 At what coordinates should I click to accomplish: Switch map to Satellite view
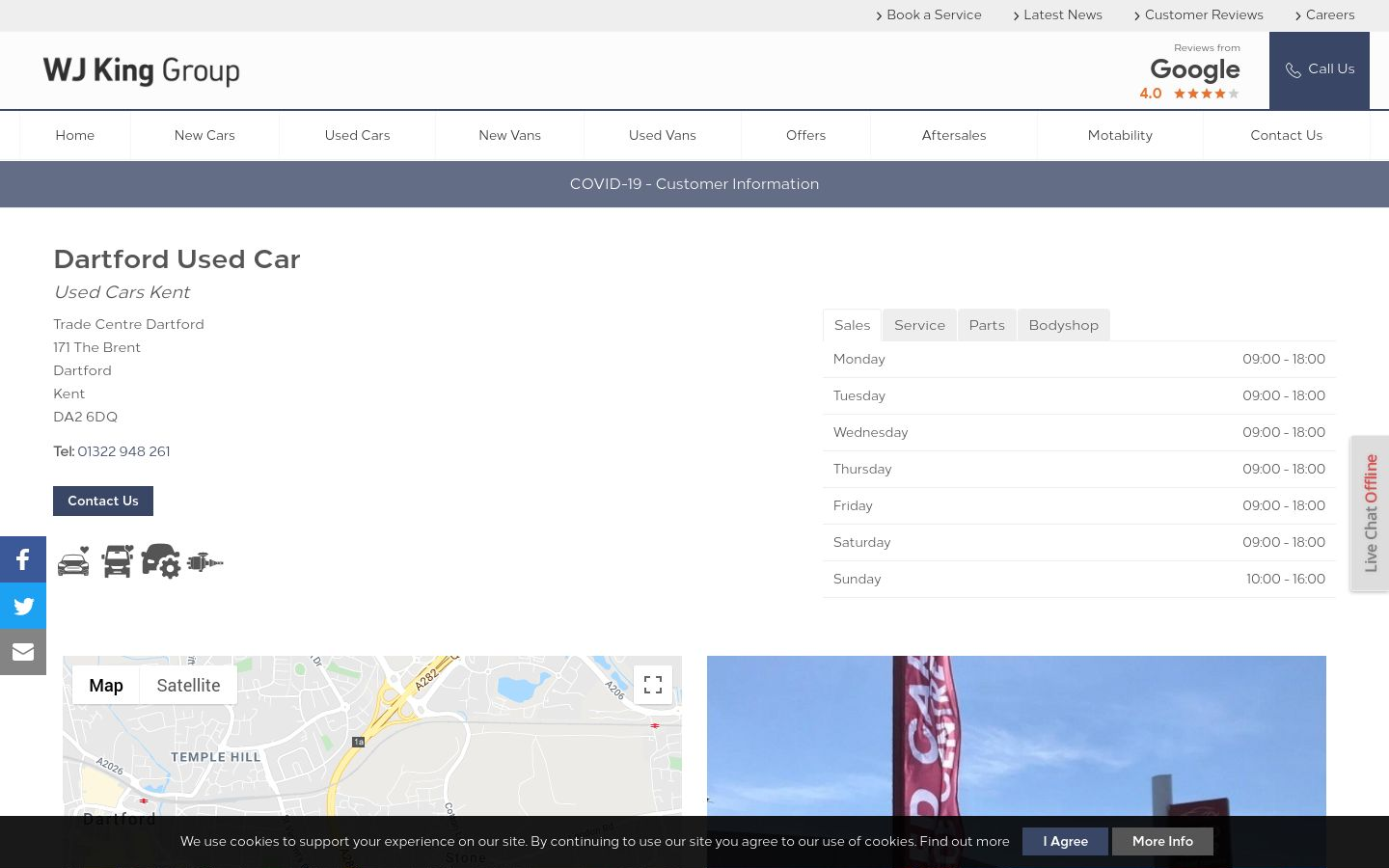pyautogui.click(x=188, y=685)
